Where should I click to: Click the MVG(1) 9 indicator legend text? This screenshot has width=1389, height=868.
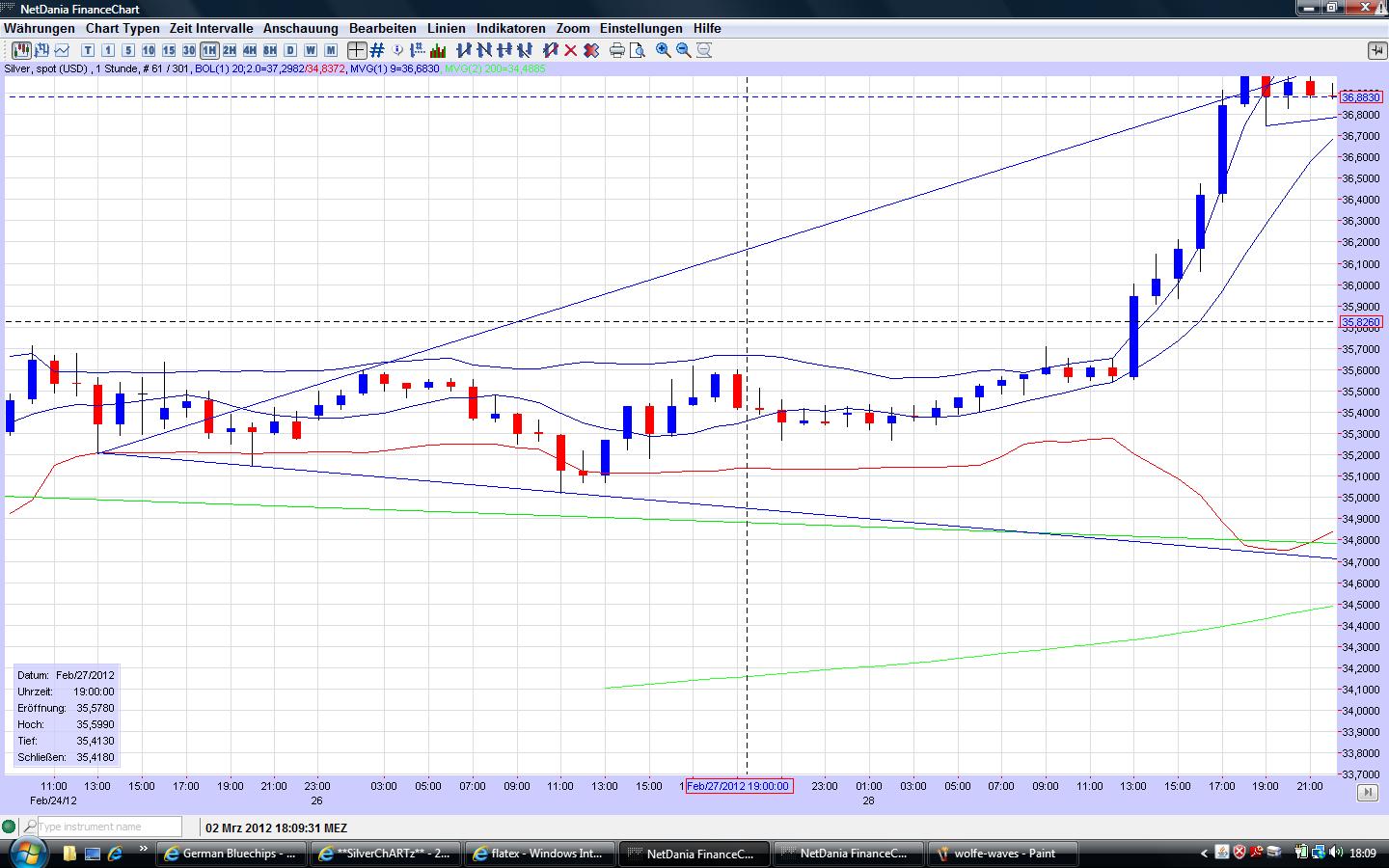pos(395,69)
